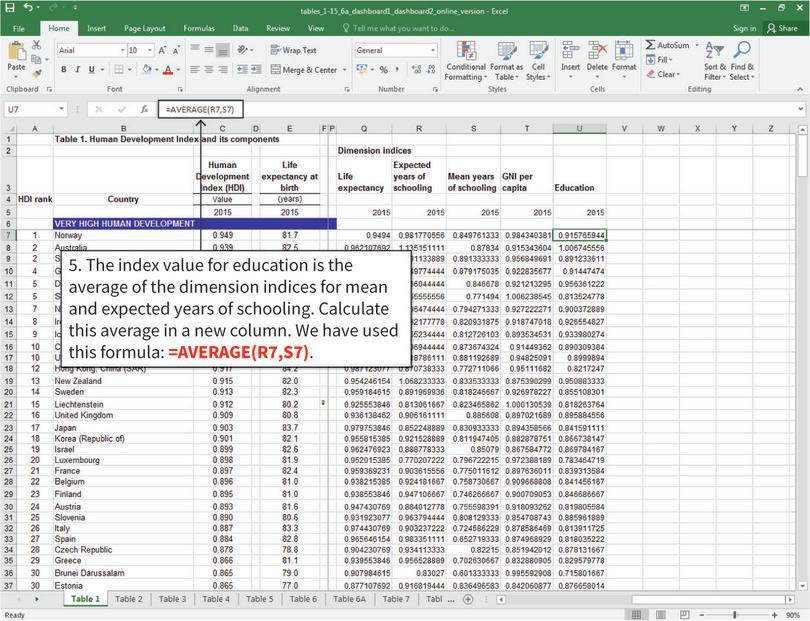This screenshot has width=810, height=621.
Task: Open Conditional Formatting options
Action: pyautogui.click(x=466, y=60)
